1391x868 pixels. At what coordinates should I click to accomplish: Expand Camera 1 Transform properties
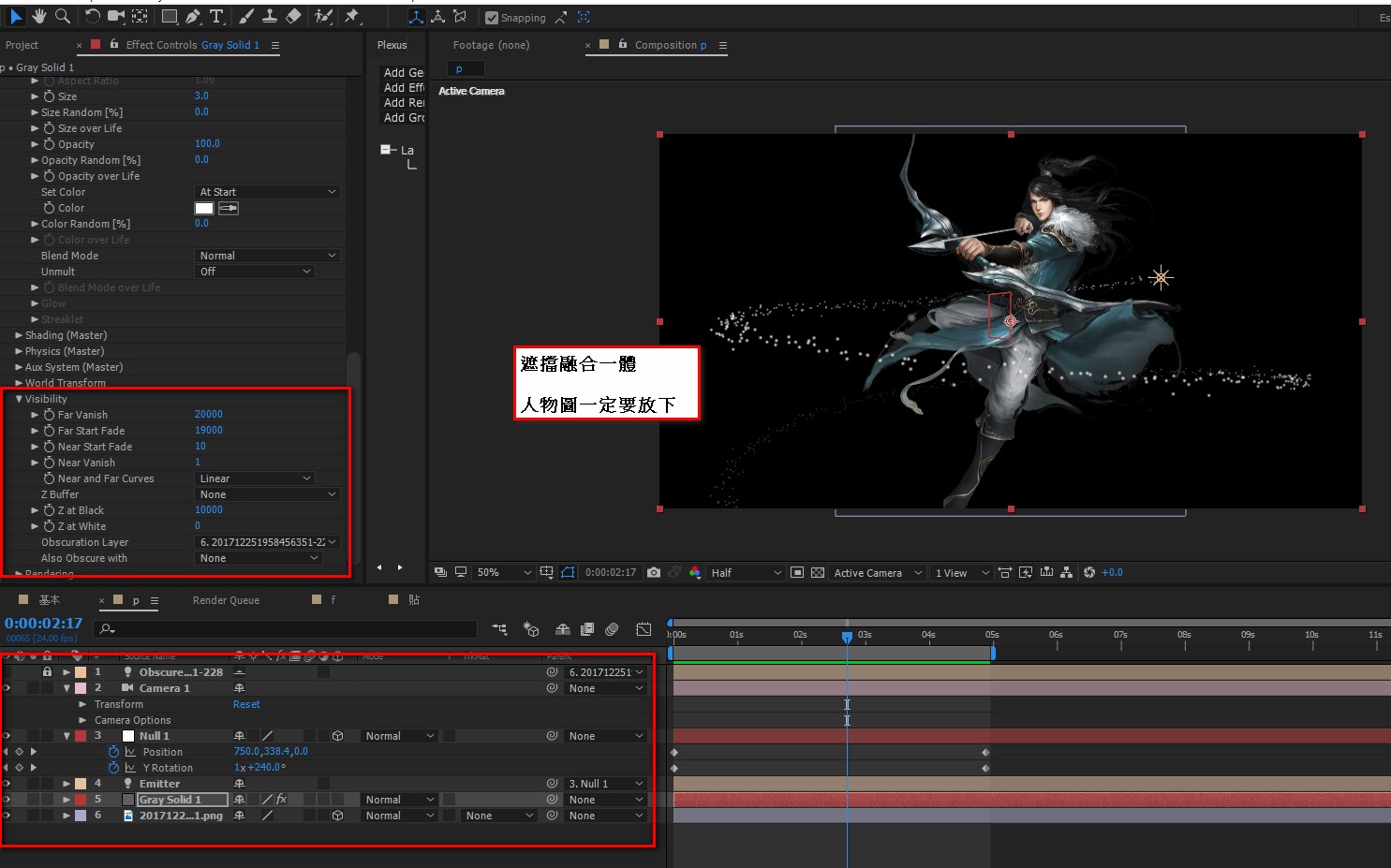tap(82, 704)
